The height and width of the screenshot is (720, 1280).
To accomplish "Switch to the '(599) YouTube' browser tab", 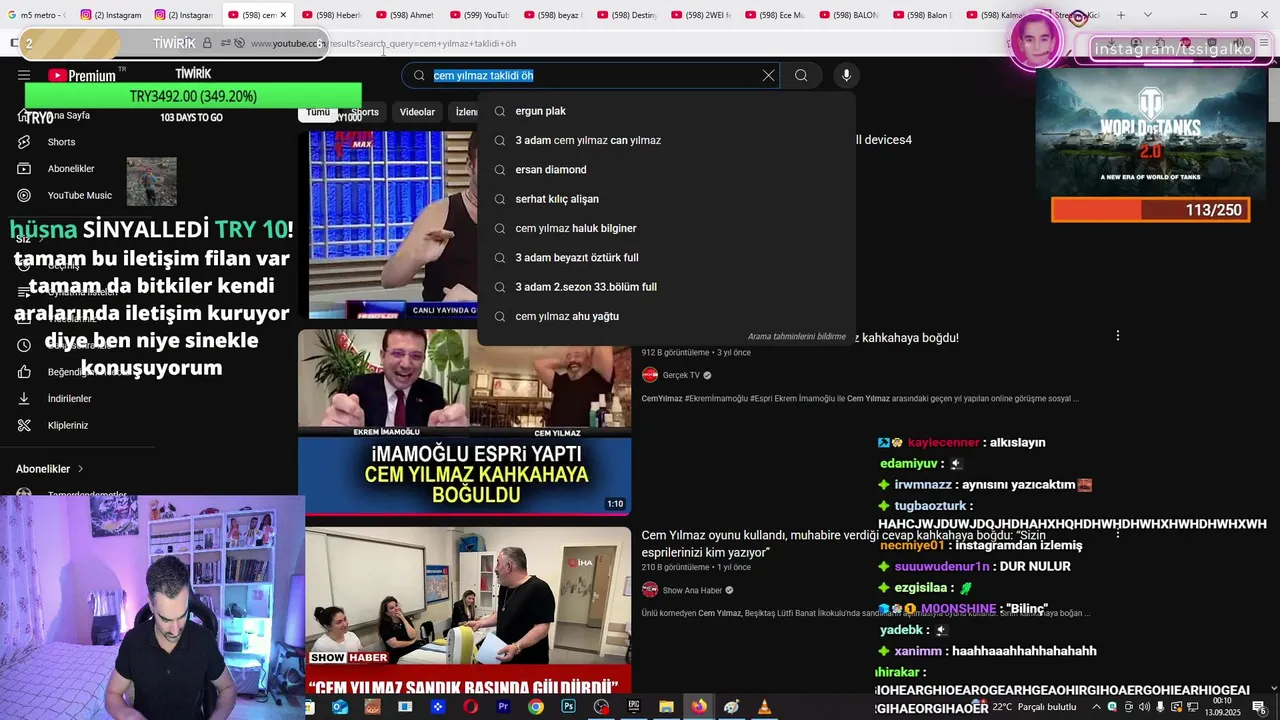I will point(480,15).
